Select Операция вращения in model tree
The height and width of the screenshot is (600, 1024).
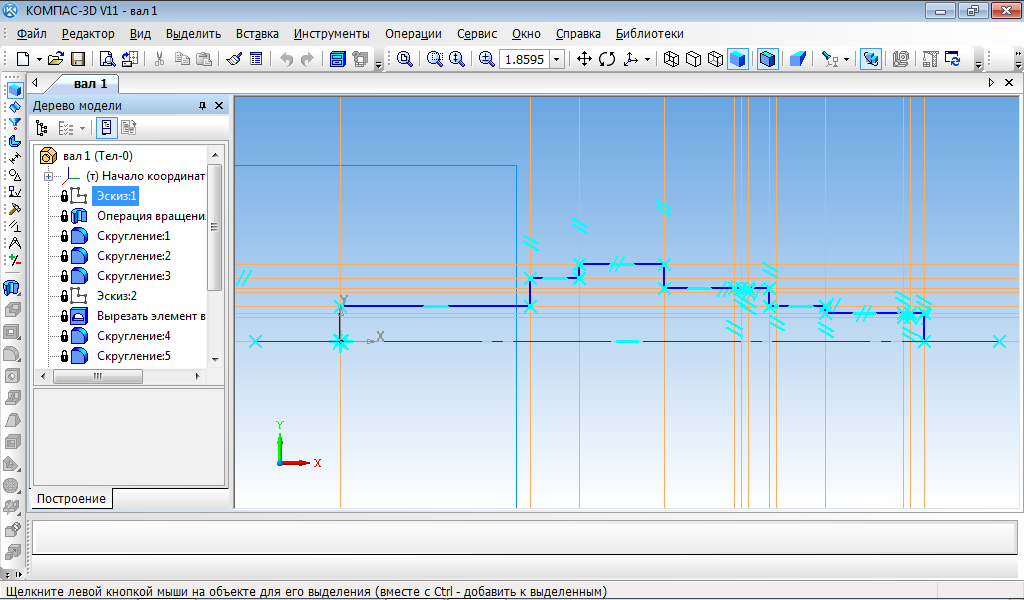pyautogui.click(x=151, y=216)
